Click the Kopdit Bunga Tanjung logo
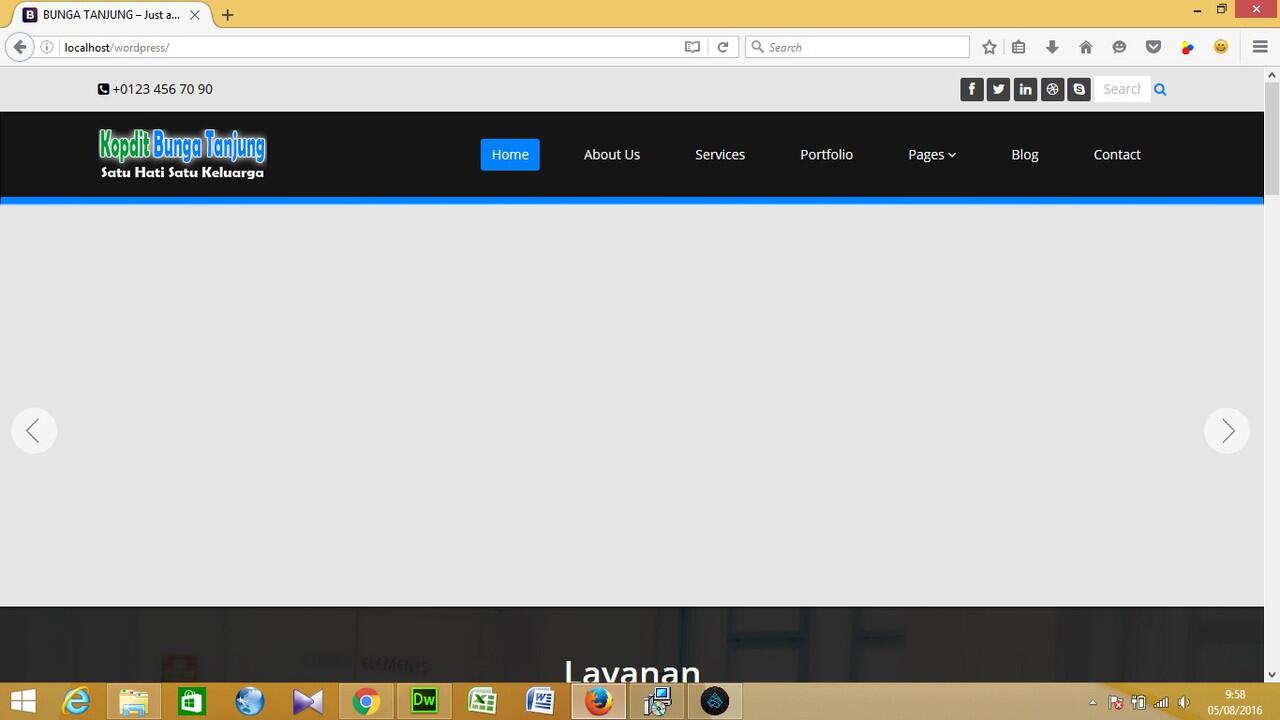This screenshot has height=720, width=1280. point(182,154)
